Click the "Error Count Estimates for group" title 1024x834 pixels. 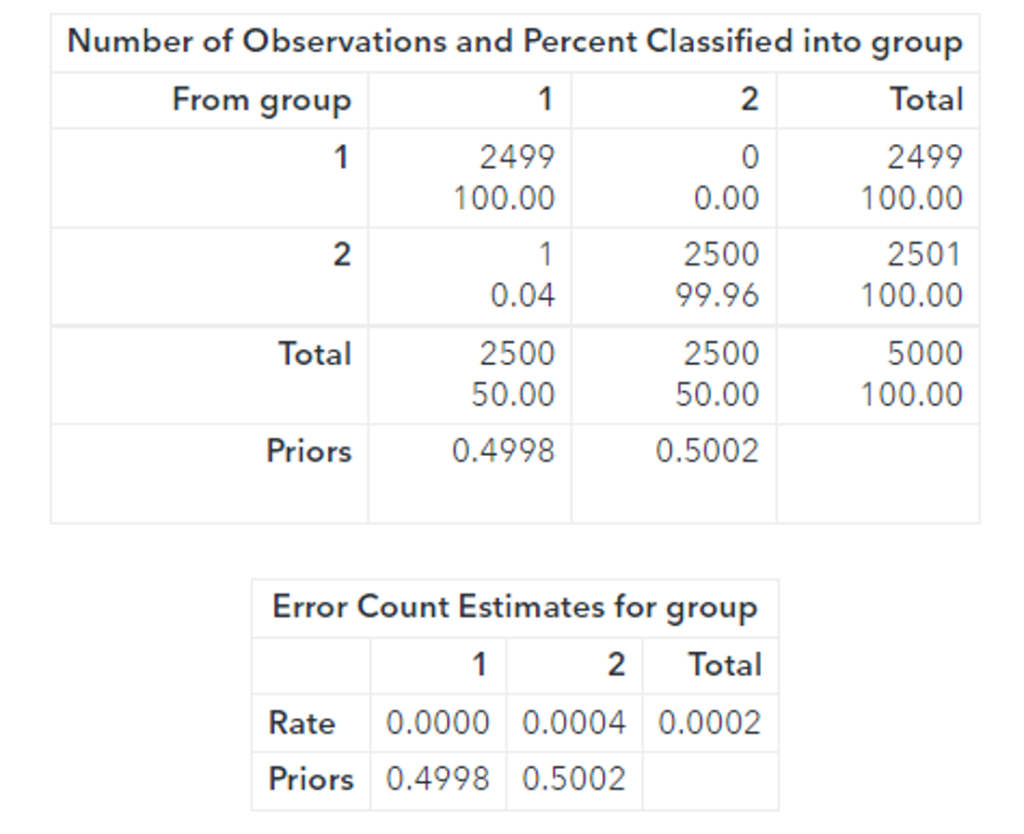514,607
